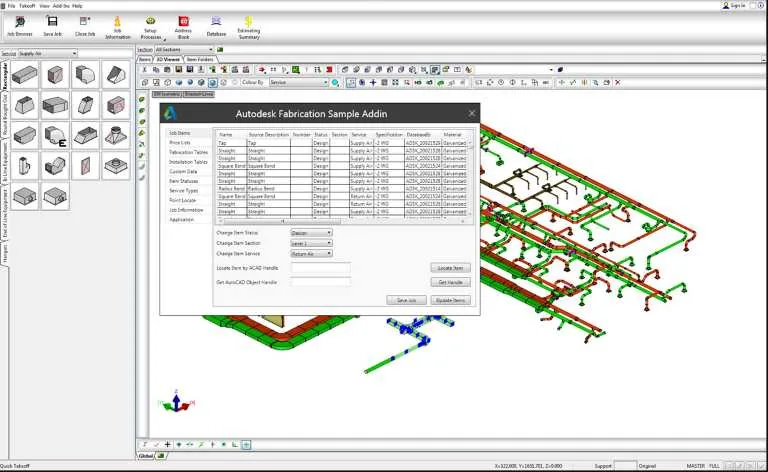Open the Job Browser from the ribbon
This screenshot has height=472, width=768.
coord(20,26)
